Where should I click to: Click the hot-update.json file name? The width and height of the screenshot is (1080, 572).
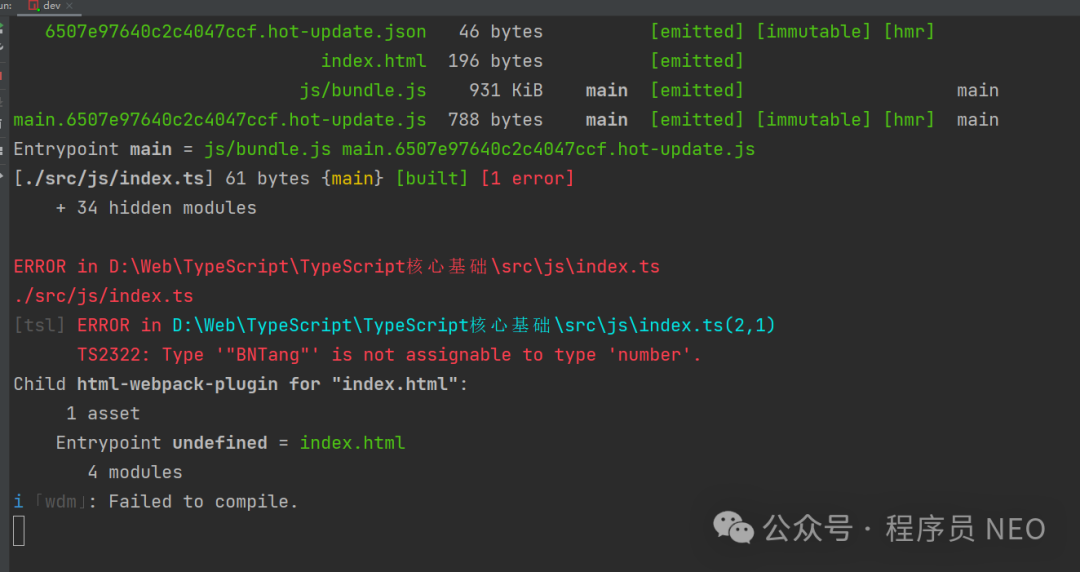pos(236,32)
